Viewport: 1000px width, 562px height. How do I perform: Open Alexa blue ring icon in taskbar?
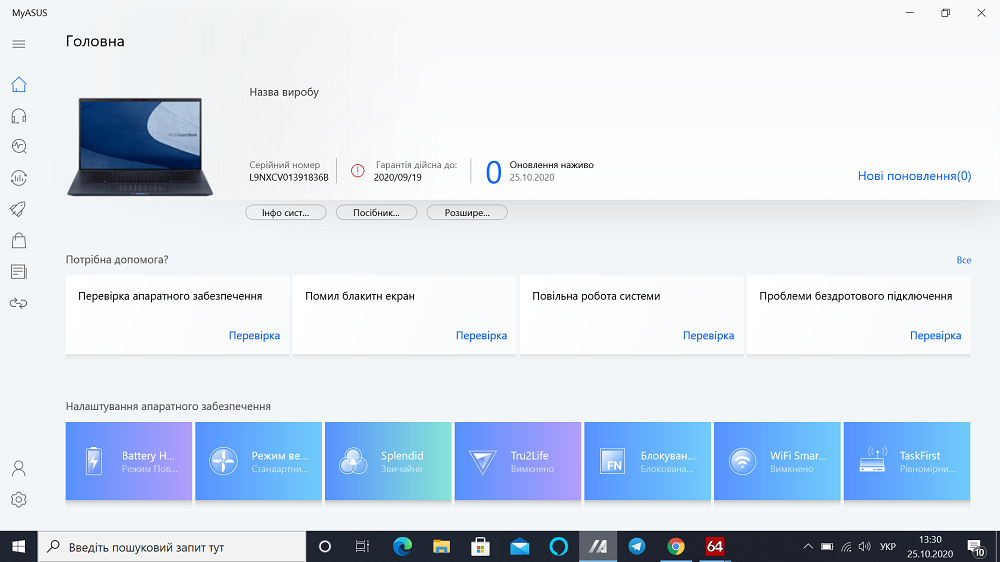point(558,547)
